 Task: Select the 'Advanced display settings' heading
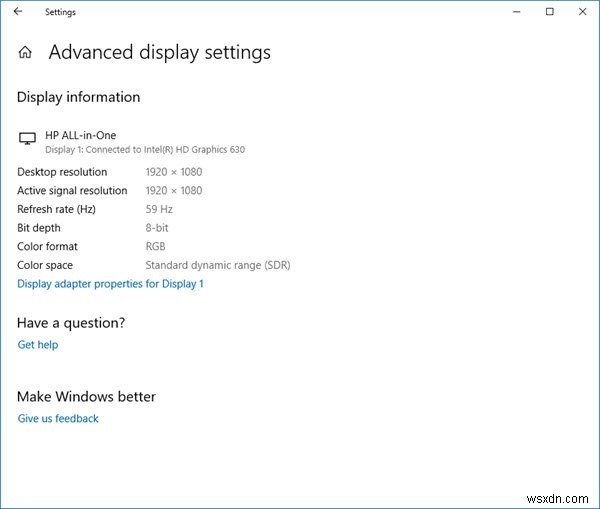point(160,52)
